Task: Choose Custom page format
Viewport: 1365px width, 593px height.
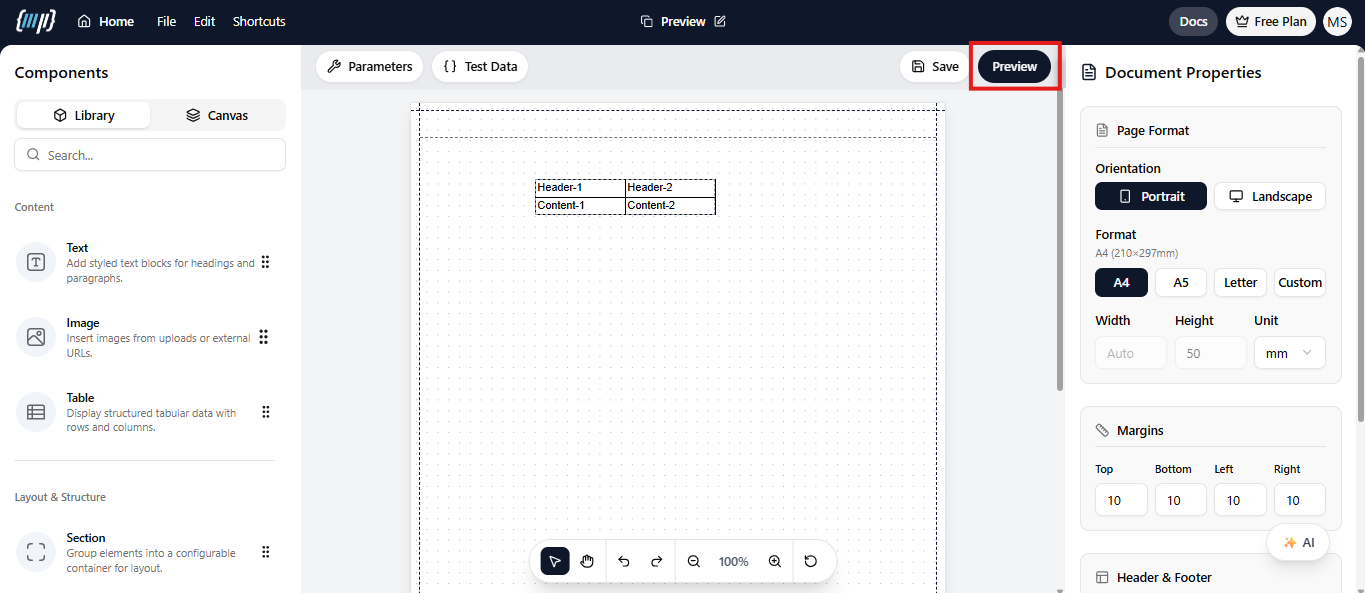Action: pyautogui.click(x=1300, y=282)
